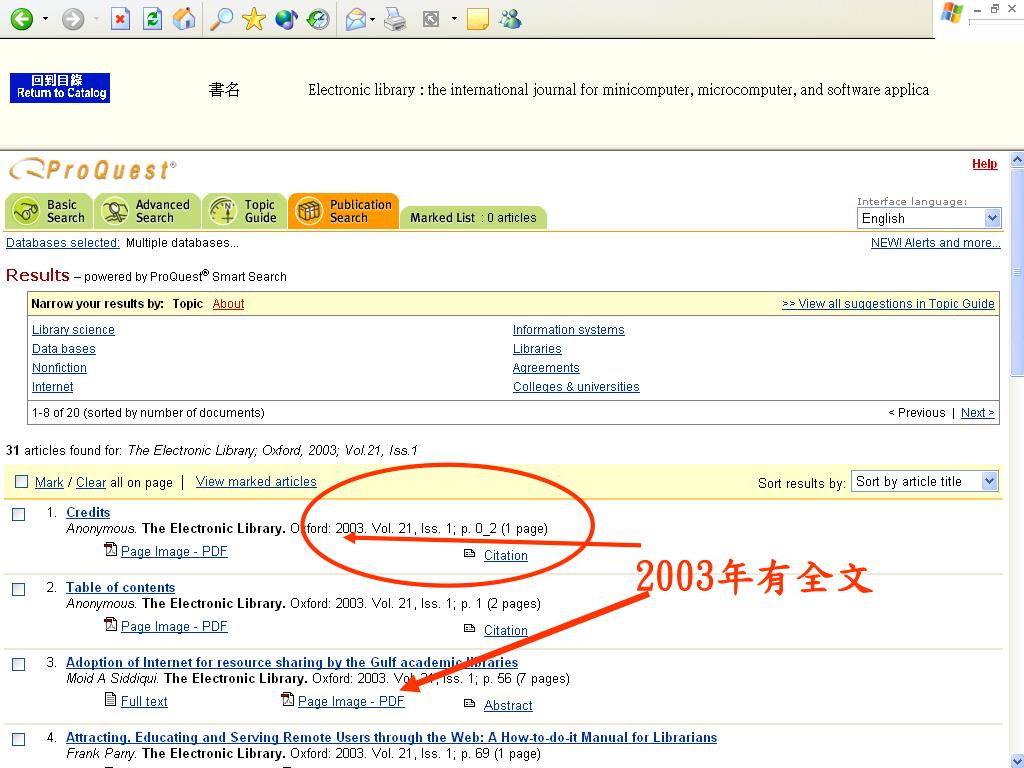Tick the mark all on page checkbox

(22, 482)
